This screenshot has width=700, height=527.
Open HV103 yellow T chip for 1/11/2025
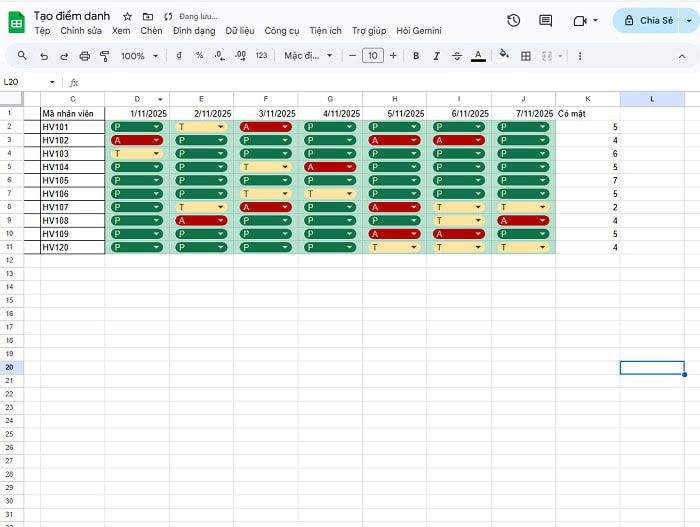[x=137, y=154]
